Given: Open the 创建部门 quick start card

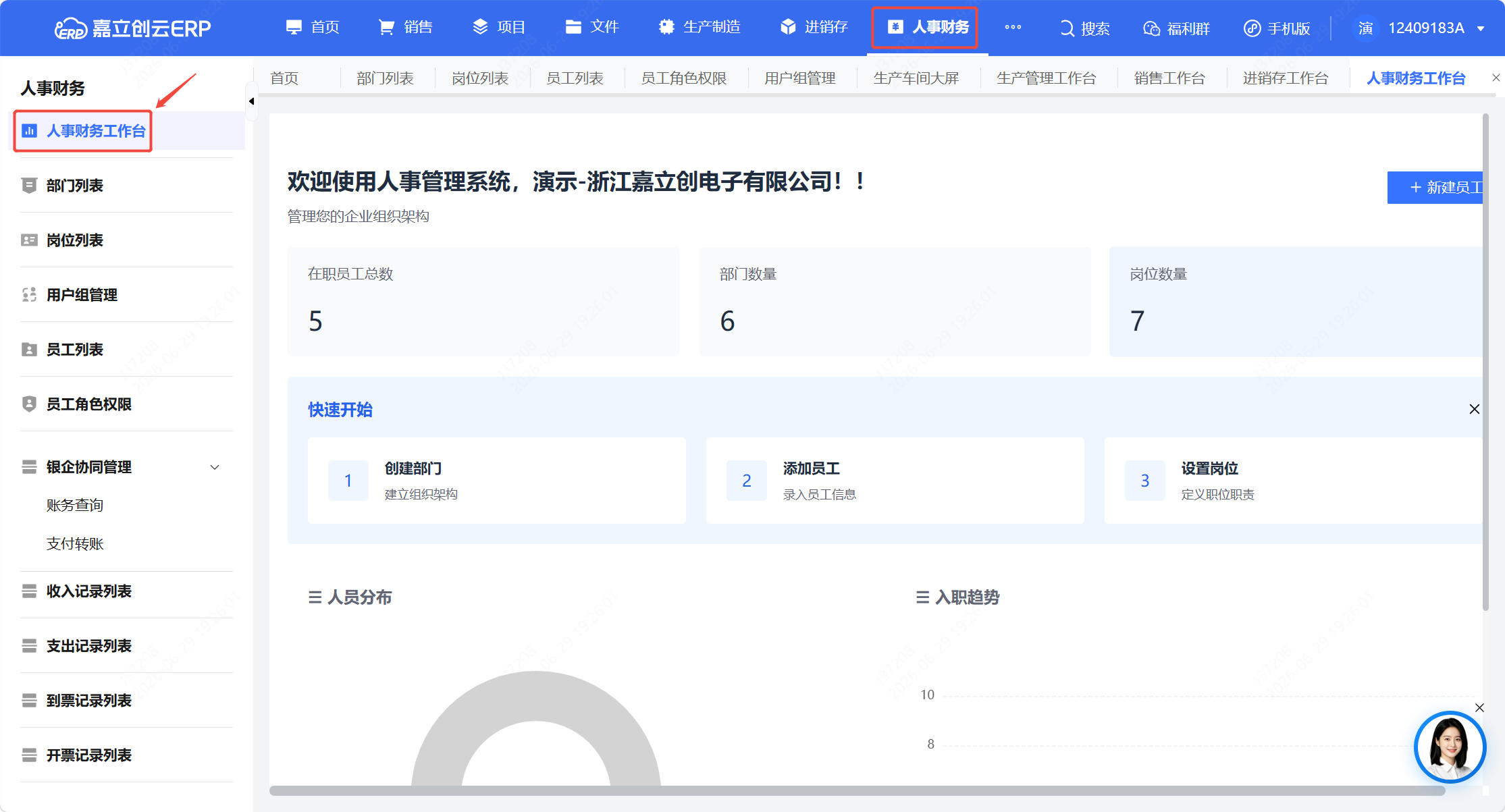Looking at the screenshot, I should coord(497,481).
